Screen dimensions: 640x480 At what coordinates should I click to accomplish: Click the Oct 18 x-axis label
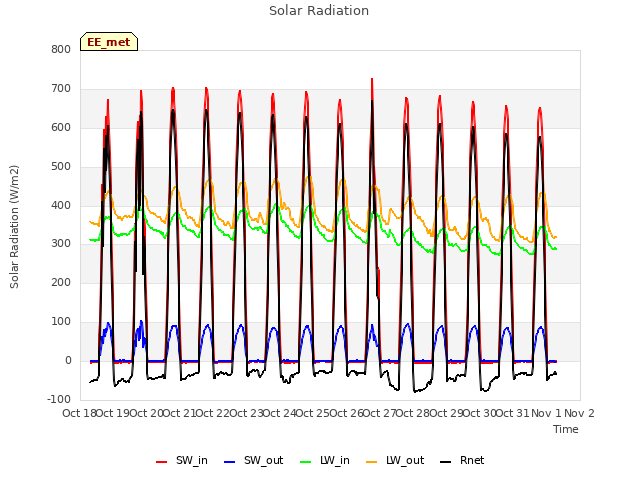[80, 413]
